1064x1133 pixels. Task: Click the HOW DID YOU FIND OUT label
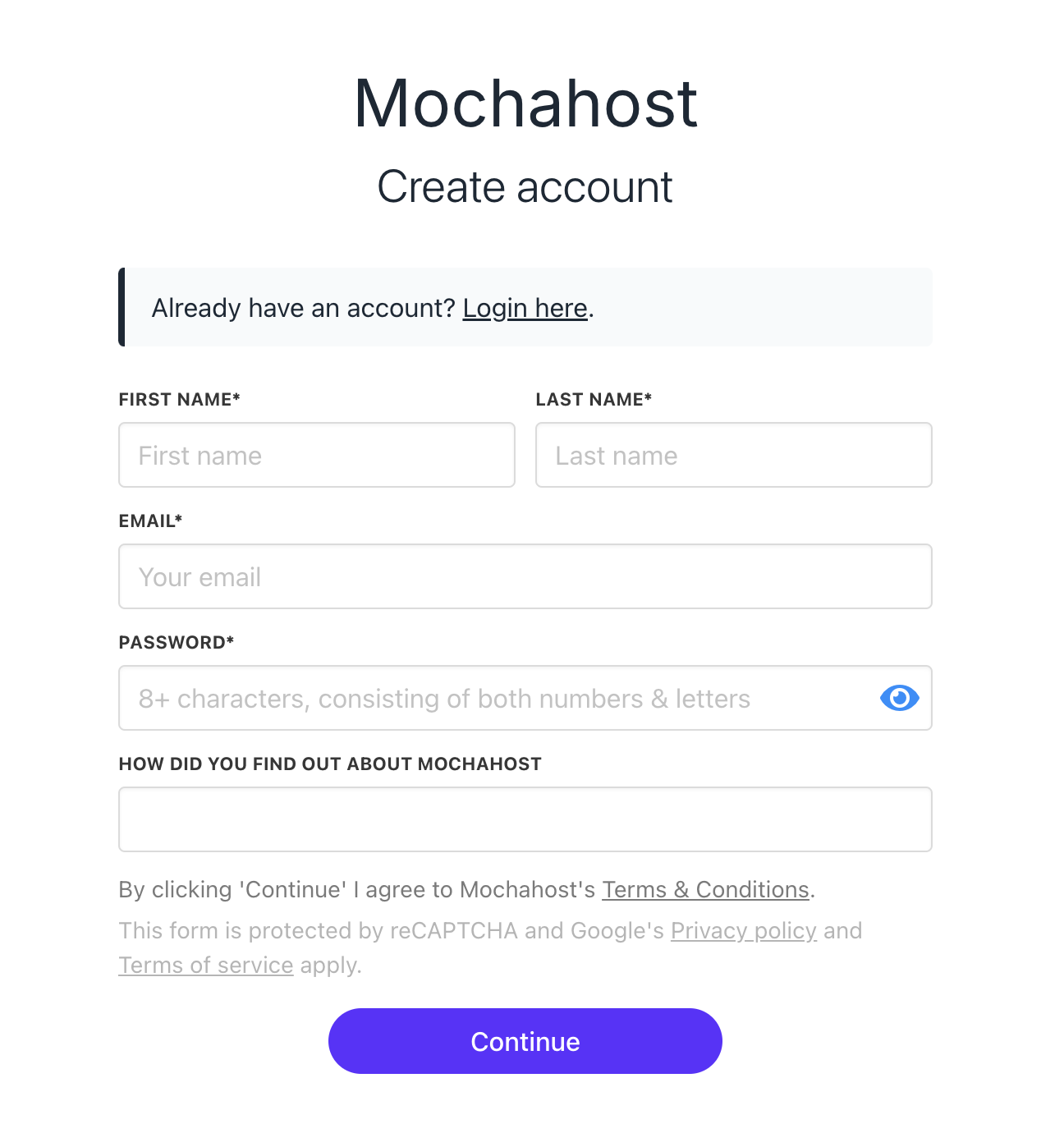click(330, 764)
